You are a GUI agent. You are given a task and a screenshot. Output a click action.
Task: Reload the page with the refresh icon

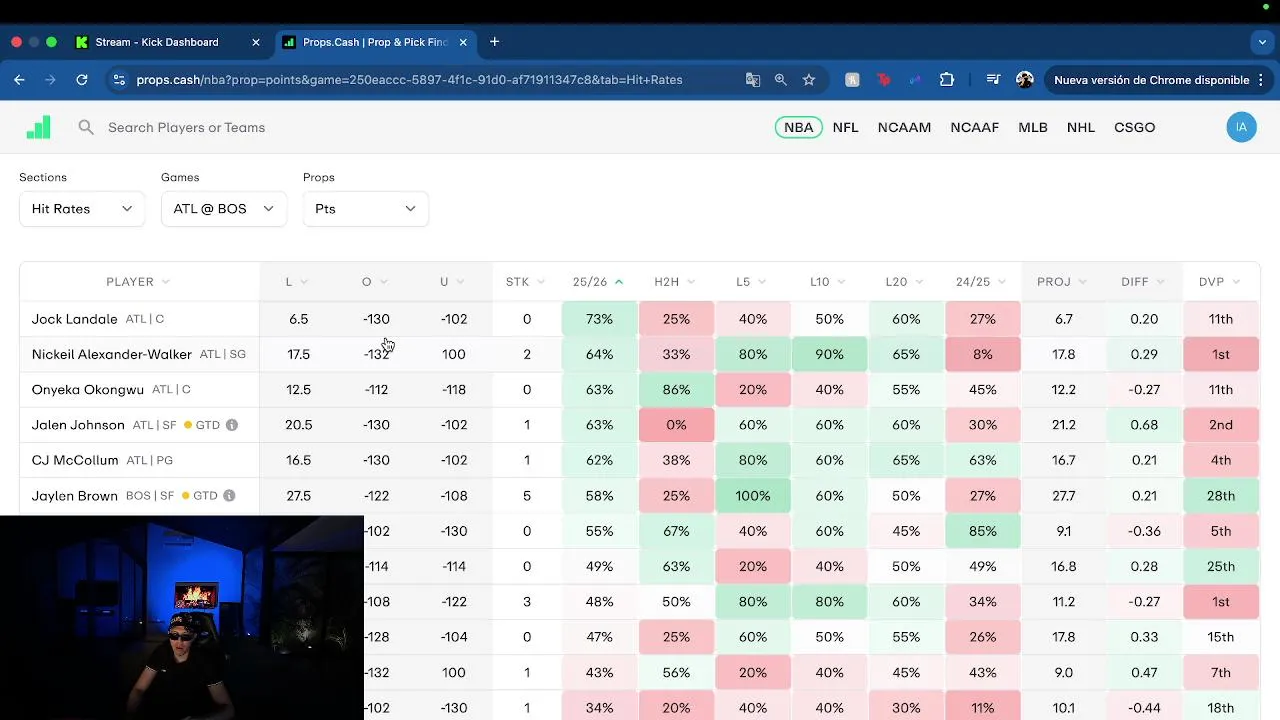(x=82, y=80)
